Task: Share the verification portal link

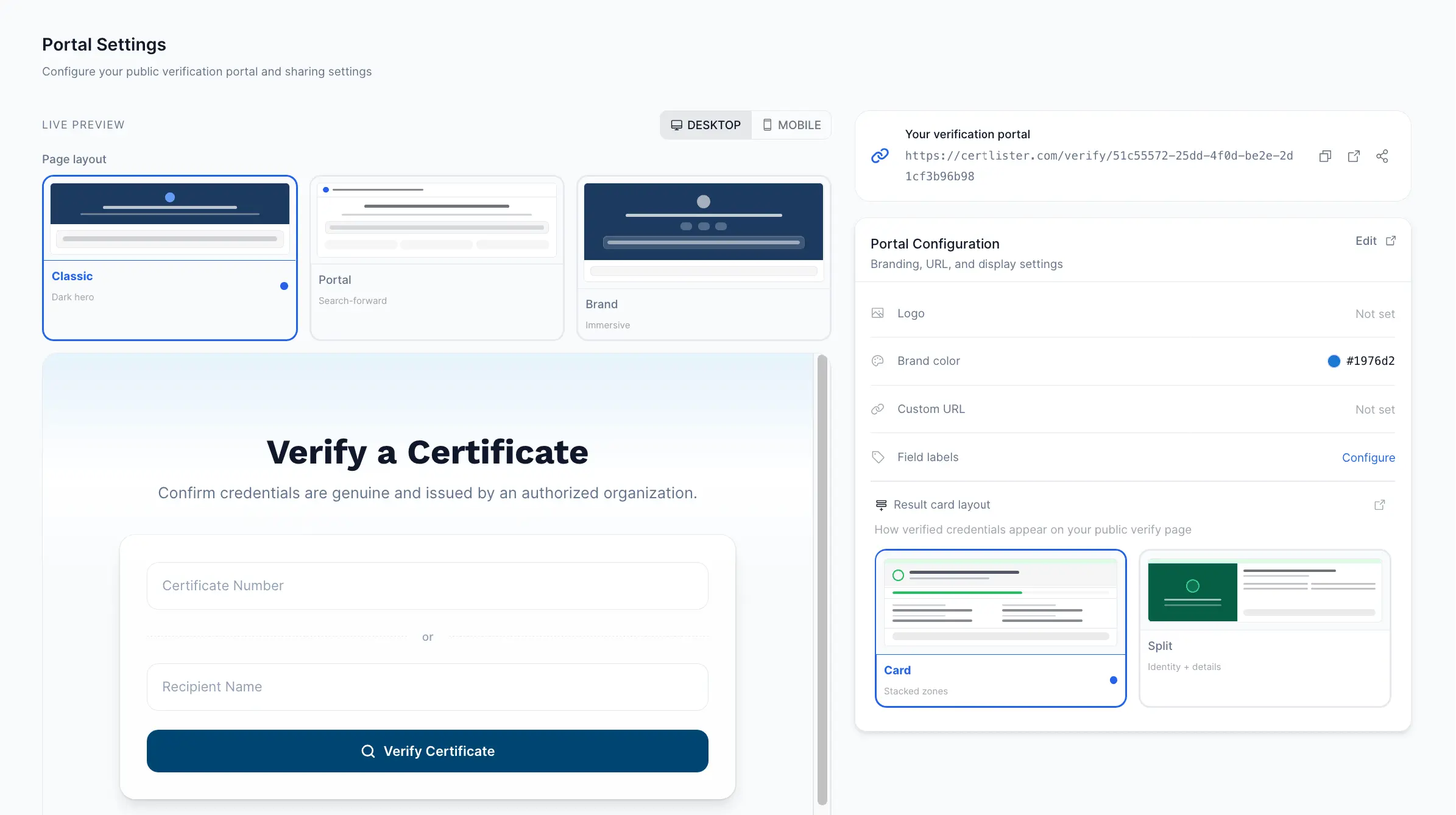Action: click(x=1382, y=156)
